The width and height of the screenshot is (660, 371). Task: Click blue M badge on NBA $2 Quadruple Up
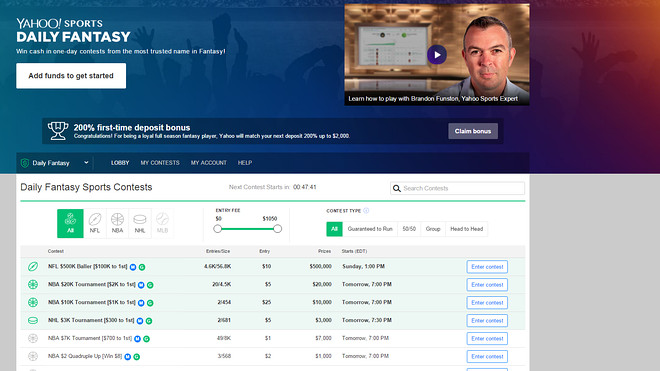pyautogui.click(x=128, y=357)
